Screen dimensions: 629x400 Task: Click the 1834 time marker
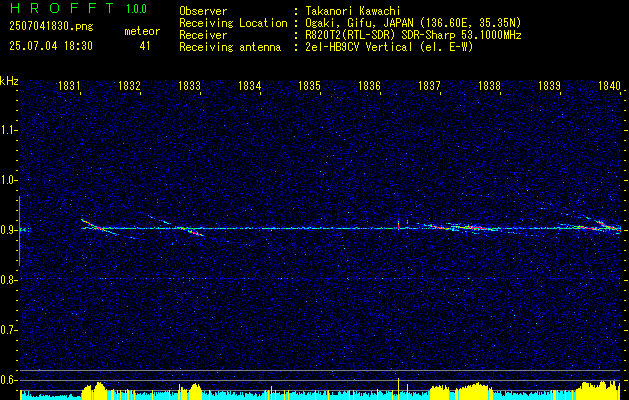pyautogui.click(x=249, y=85)
